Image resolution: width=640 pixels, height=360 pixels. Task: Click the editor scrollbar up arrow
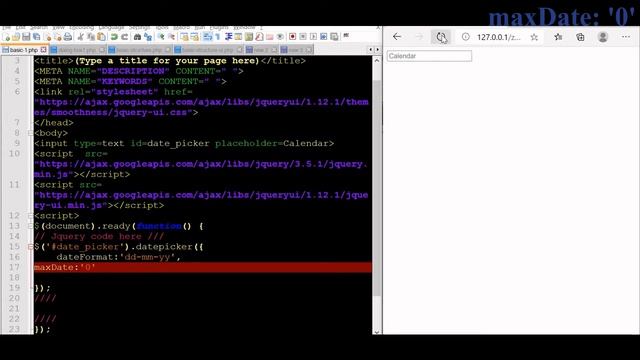(x=377, y=60)
